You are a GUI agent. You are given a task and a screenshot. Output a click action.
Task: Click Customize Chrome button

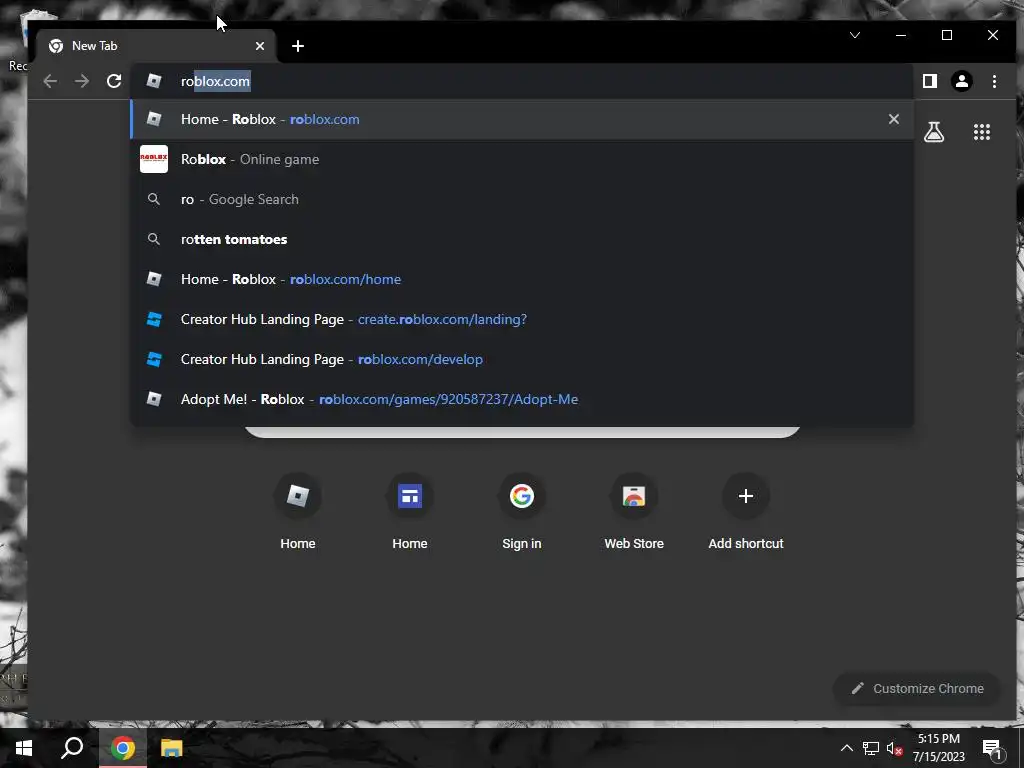[917, 688]
